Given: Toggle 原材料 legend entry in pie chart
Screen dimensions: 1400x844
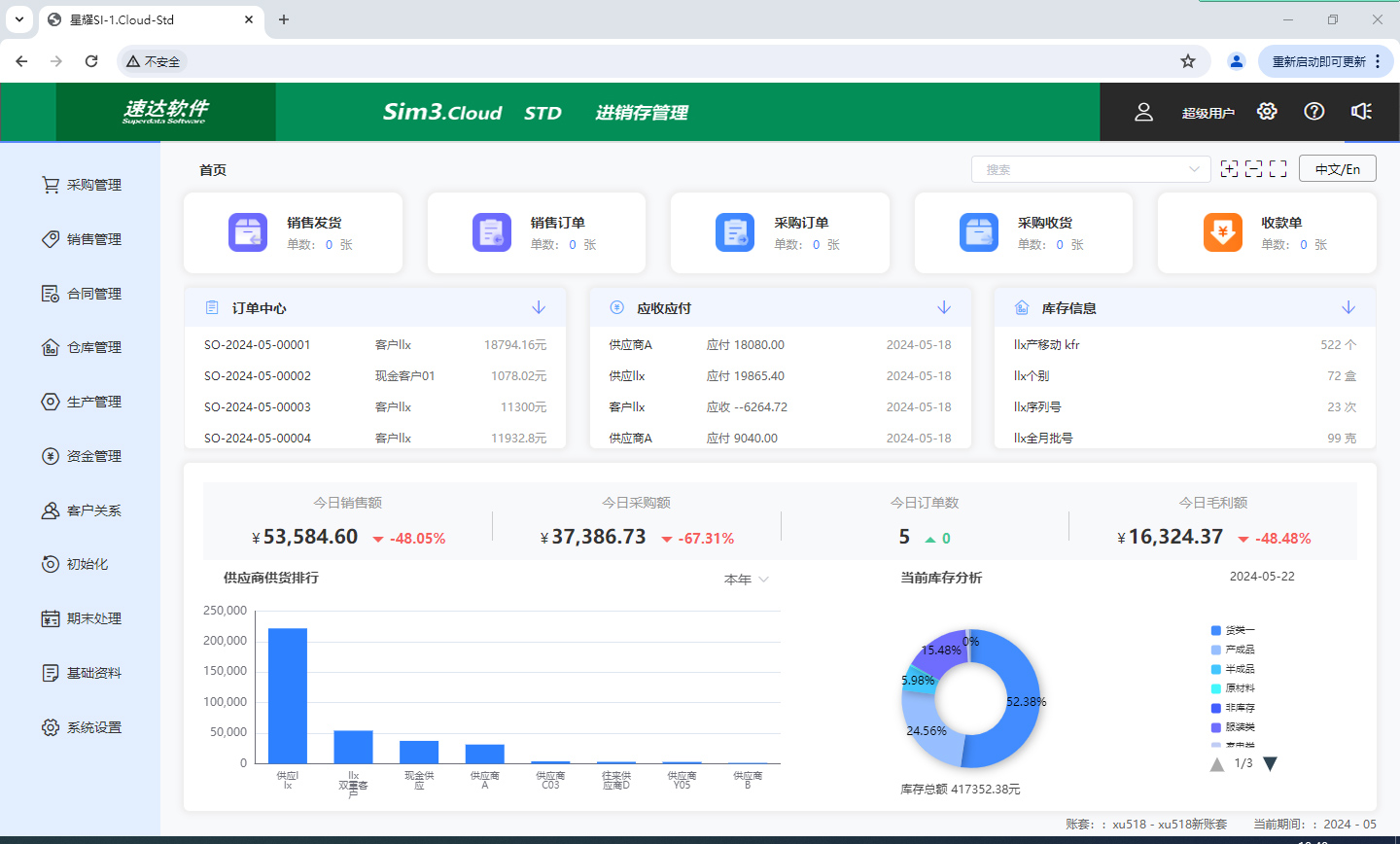Looking at the screenshot, I should coord(1233,688).
